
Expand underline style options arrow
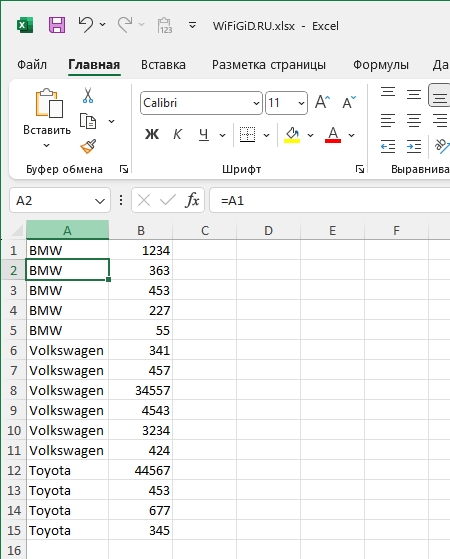(222, 135)
